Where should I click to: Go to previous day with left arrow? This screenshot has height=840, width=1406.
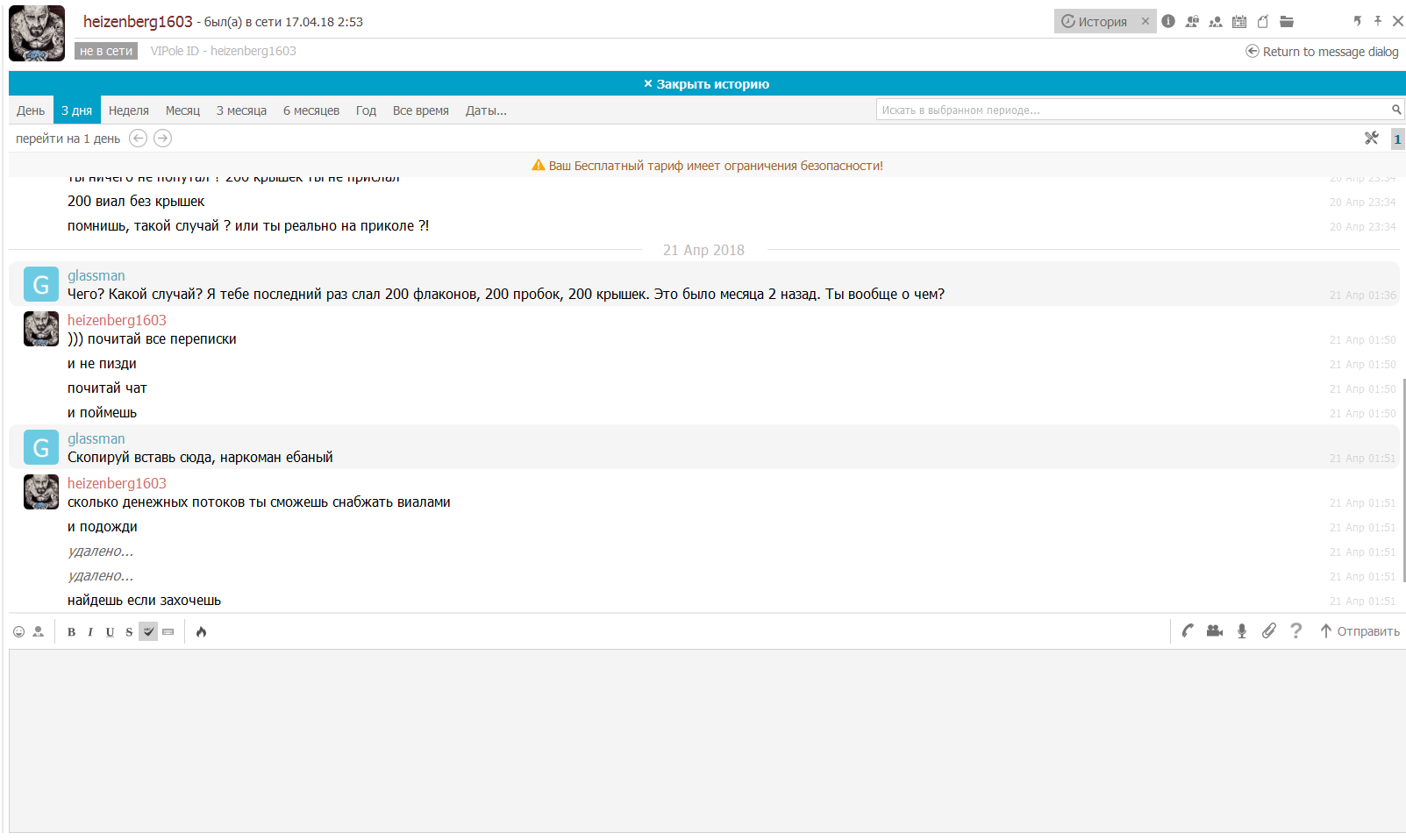[138, 139]
